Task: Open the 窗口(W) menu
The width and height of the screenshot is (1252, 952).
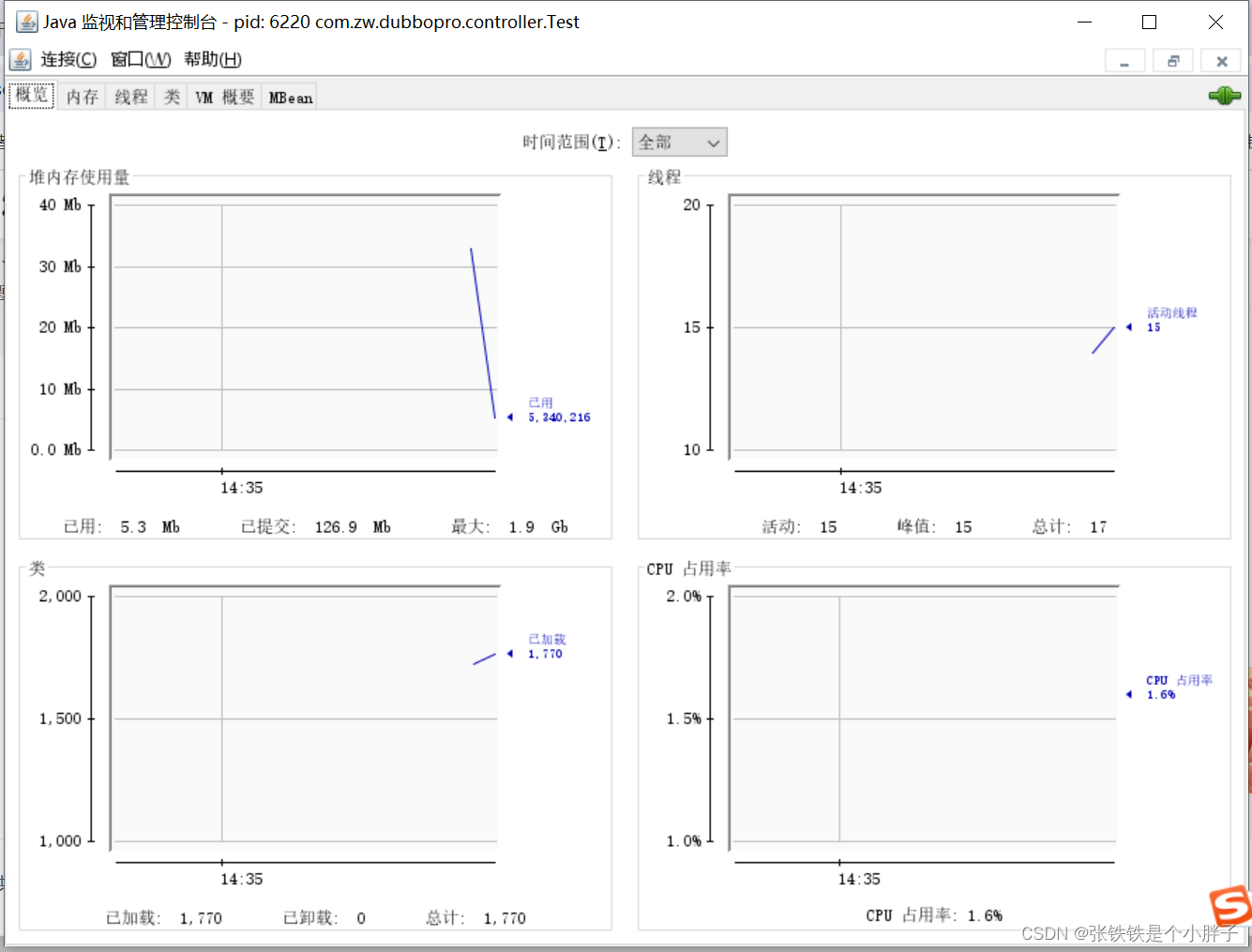Action: tap(141, 60)
